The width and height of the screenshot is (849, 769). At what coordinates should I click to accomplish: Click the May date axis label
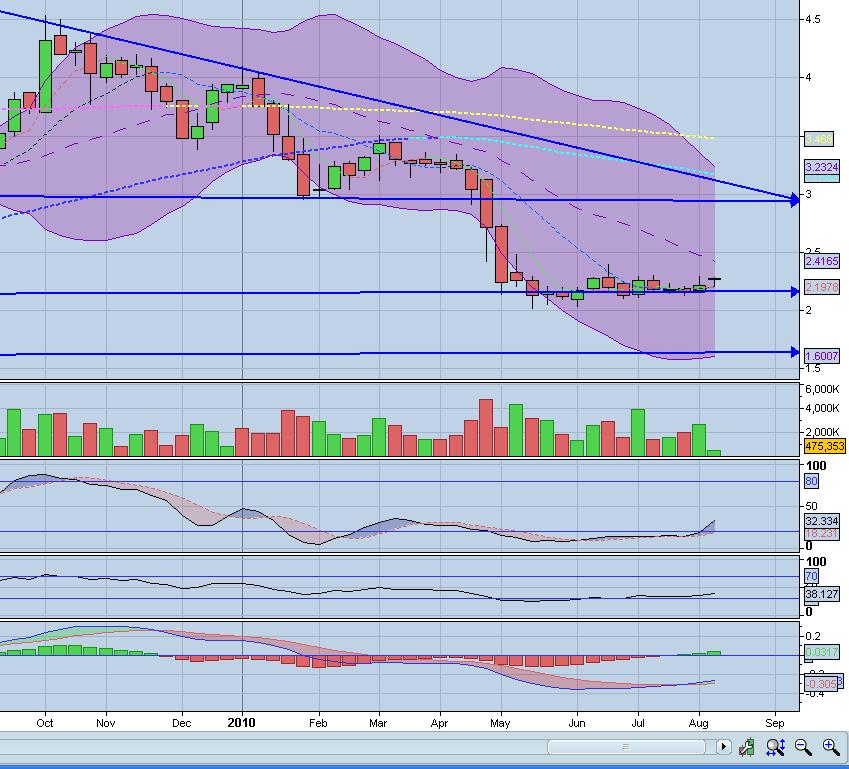click(500, 723)
